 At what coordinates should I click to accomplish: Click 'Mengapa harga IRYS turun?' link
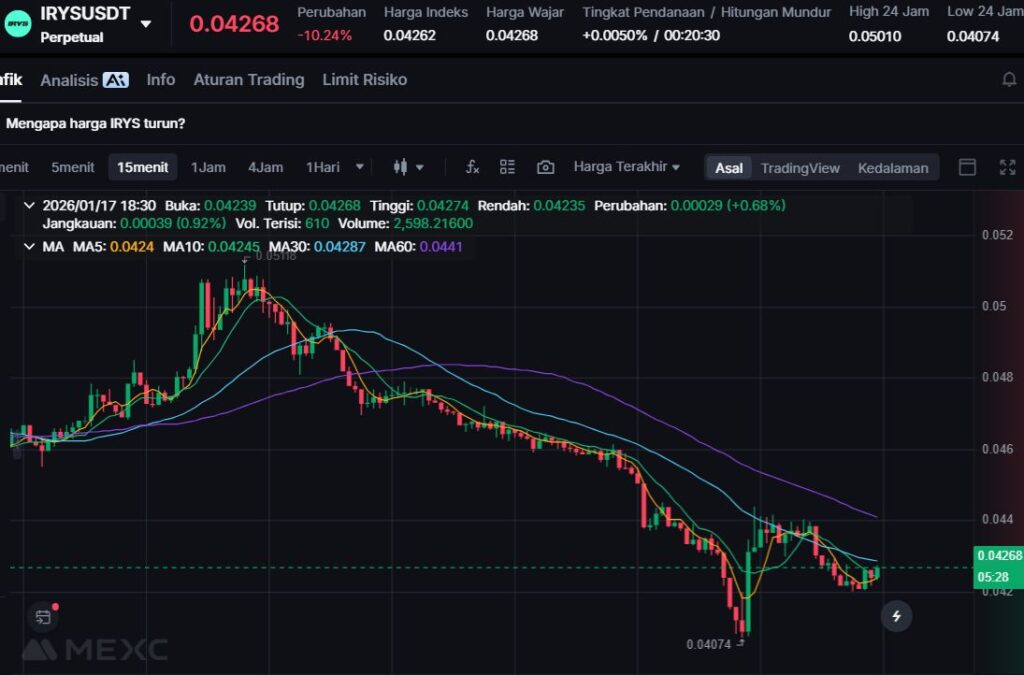[x=95, y=124]
